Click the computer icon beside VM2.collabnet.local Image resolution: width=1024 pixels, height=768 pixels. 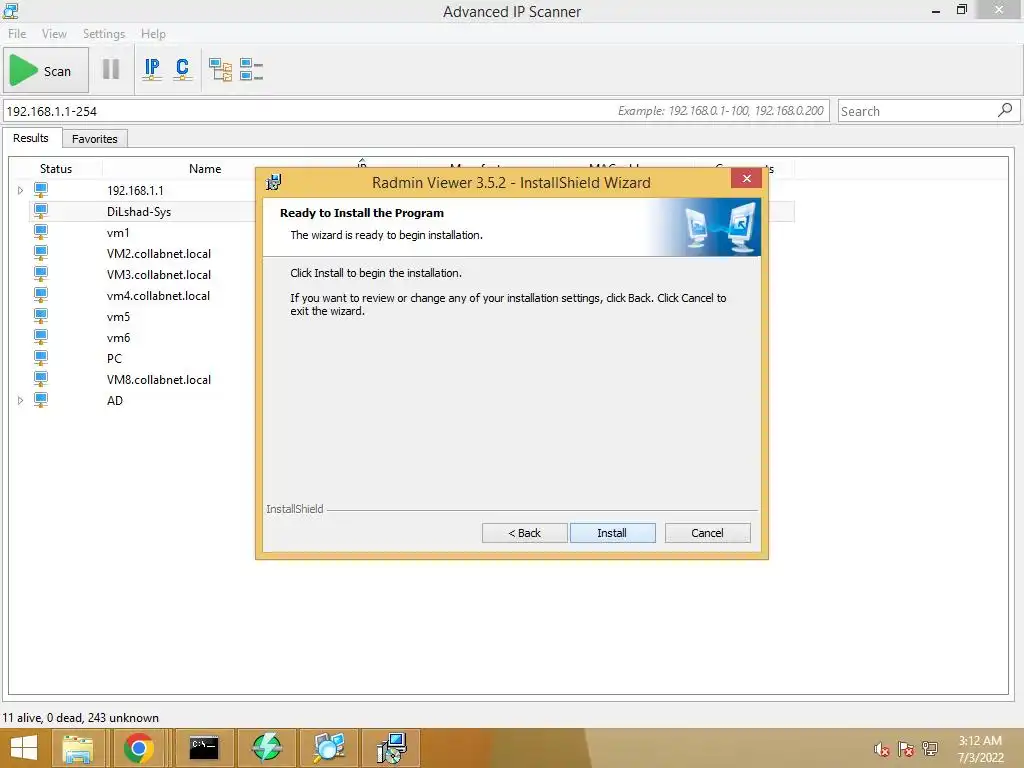tap(41, 253)
